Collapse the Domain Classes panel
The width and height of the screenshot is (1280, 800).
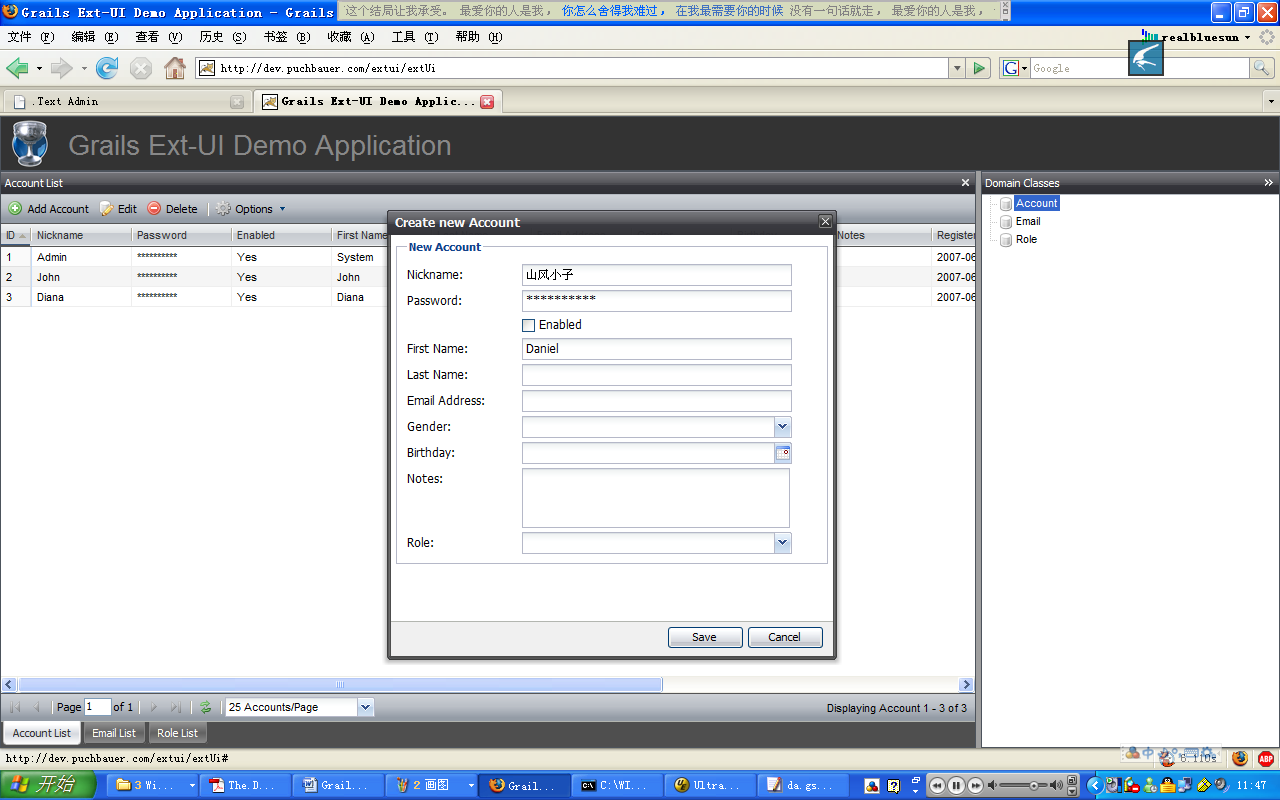(1268, 183)
